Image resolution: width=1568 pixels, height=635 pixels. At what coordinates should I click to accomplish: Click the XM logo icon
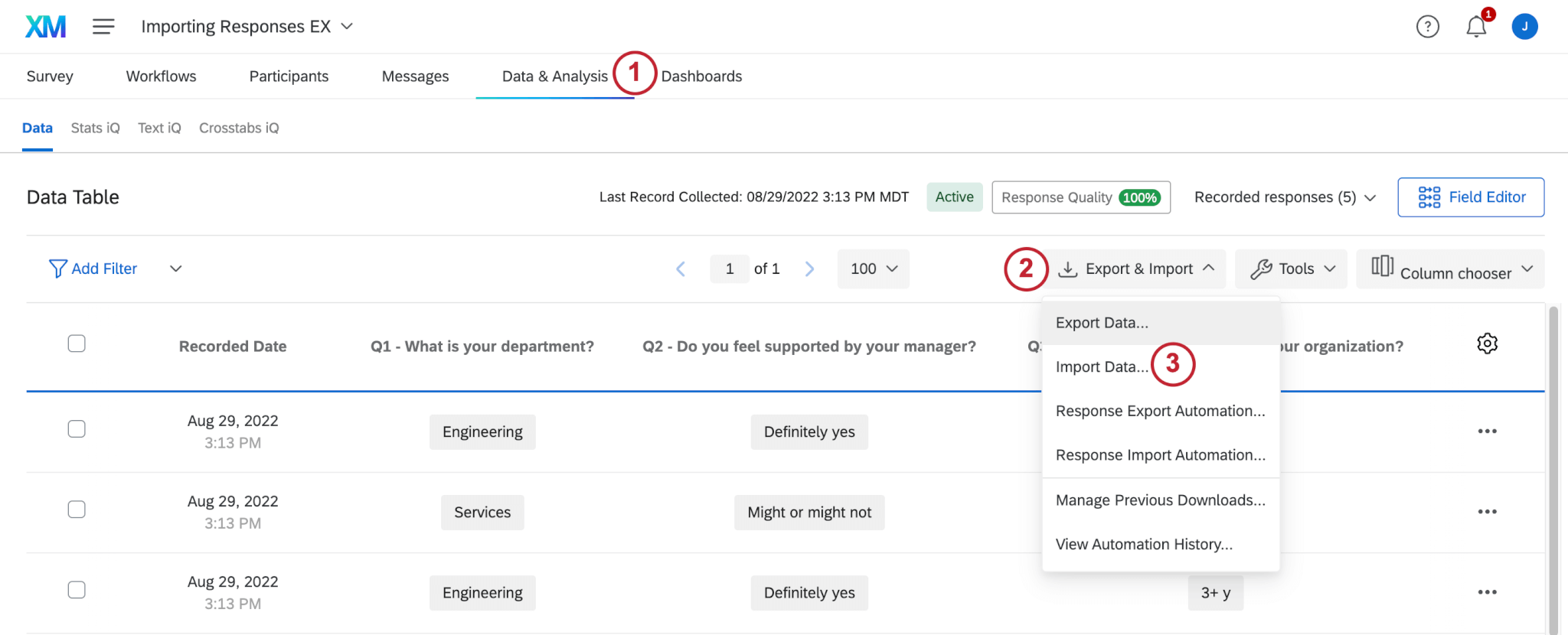[45, 27]
